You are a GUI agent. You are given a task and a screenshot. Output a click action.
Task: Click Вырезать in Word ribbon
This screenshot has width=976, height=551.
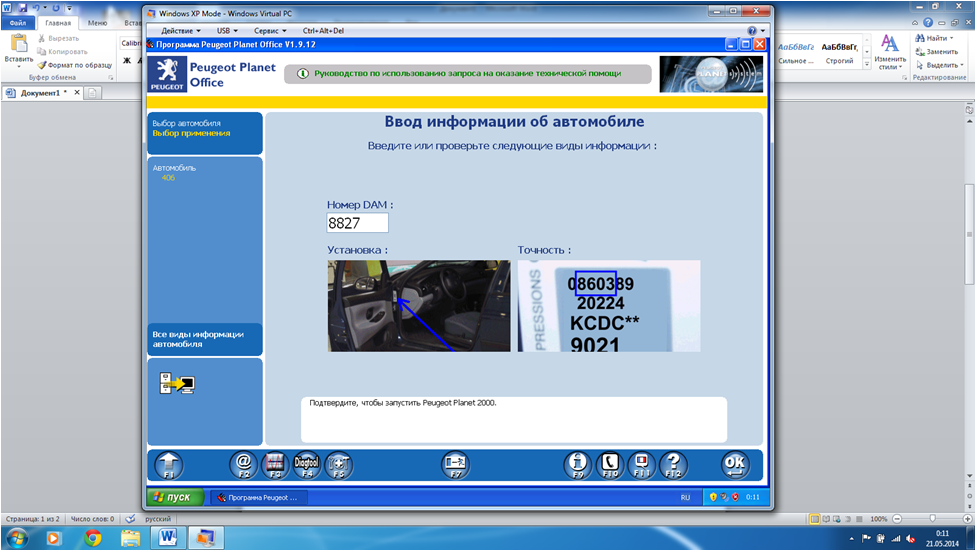coord(58,39)
